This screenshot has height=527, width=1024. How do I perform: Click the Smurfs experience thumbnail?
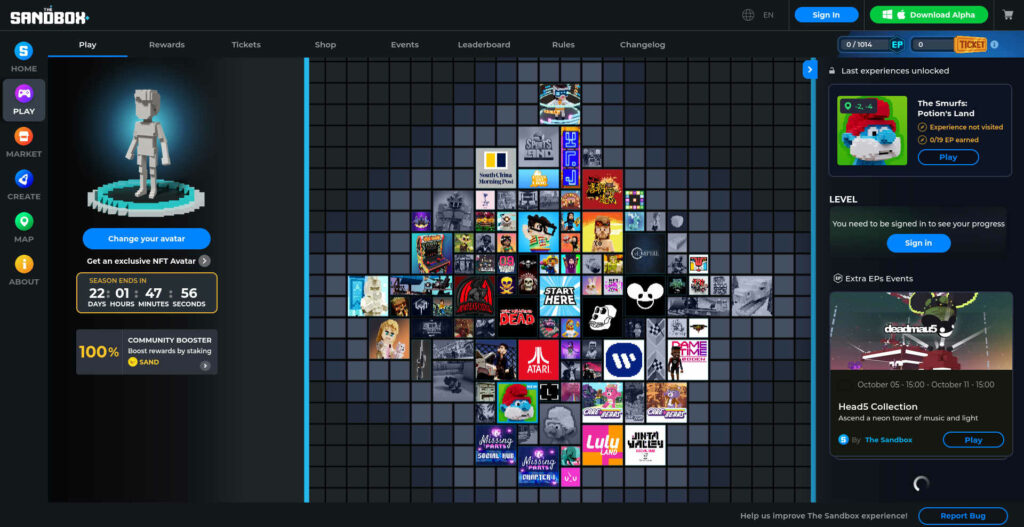872,131
